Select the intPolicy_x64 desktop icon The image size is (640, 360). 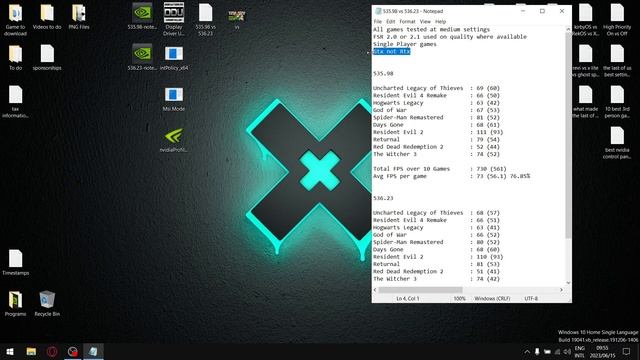pyautogui.click(x=174, y=58)
